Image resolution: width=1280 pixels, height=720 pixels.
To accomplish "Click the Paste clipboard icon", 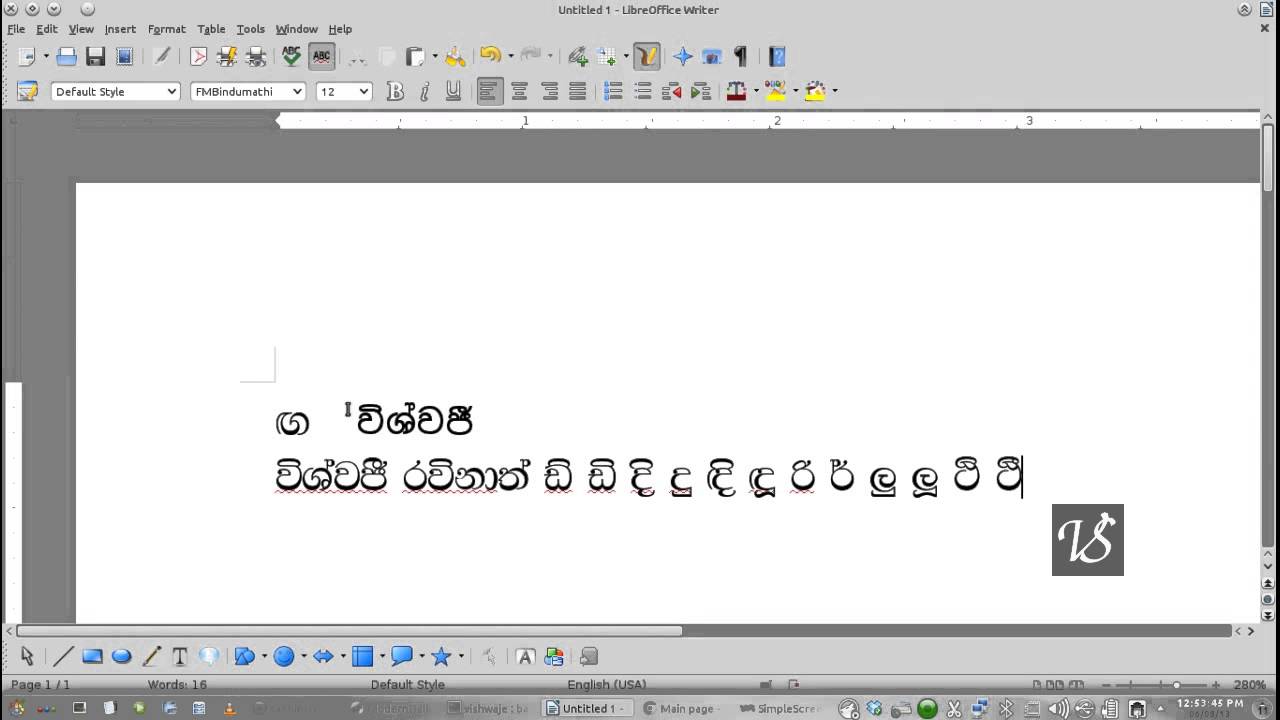I will click(x=415, y=57).
